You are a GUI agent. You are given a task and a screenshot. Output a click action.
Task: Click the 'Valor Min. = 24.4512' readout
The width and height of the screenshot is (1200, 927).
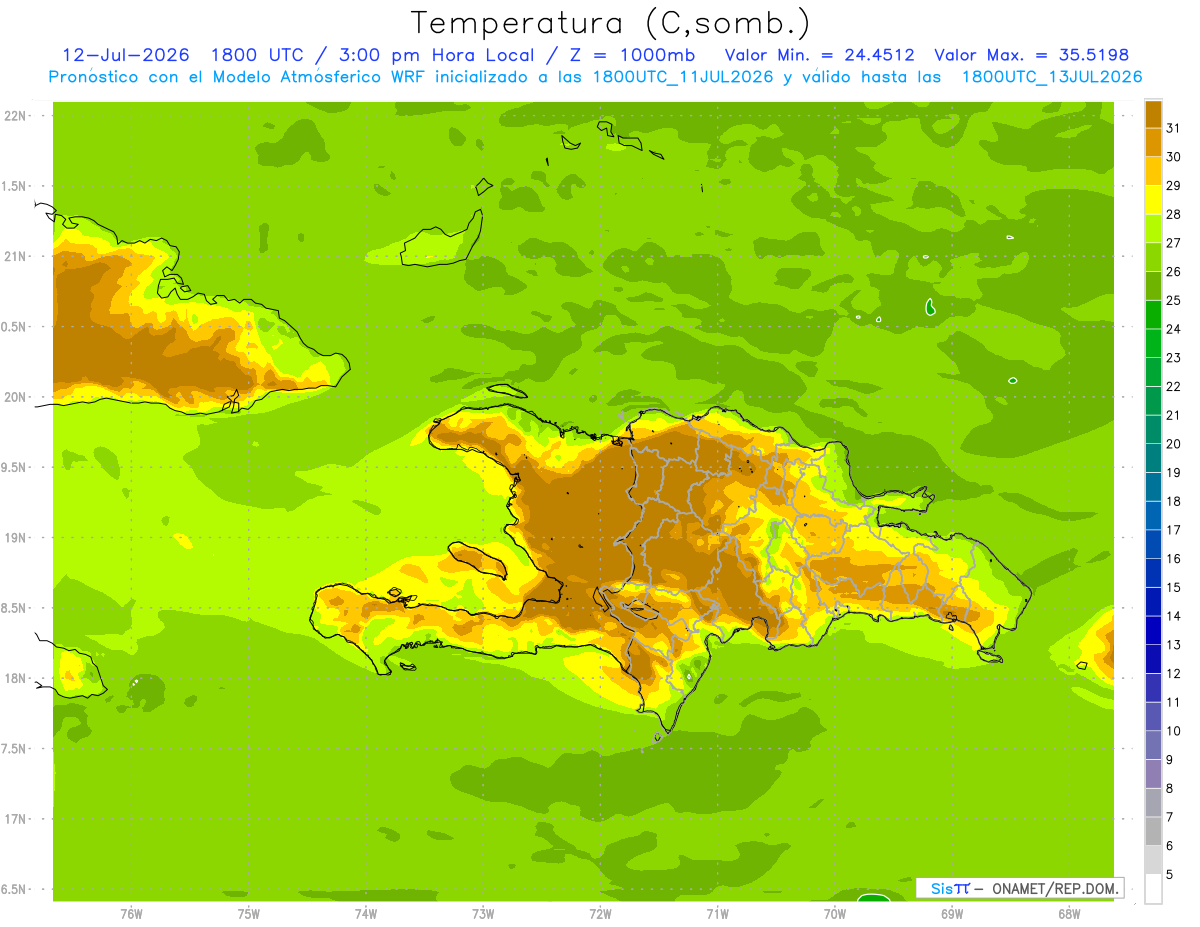coord(819,55)
